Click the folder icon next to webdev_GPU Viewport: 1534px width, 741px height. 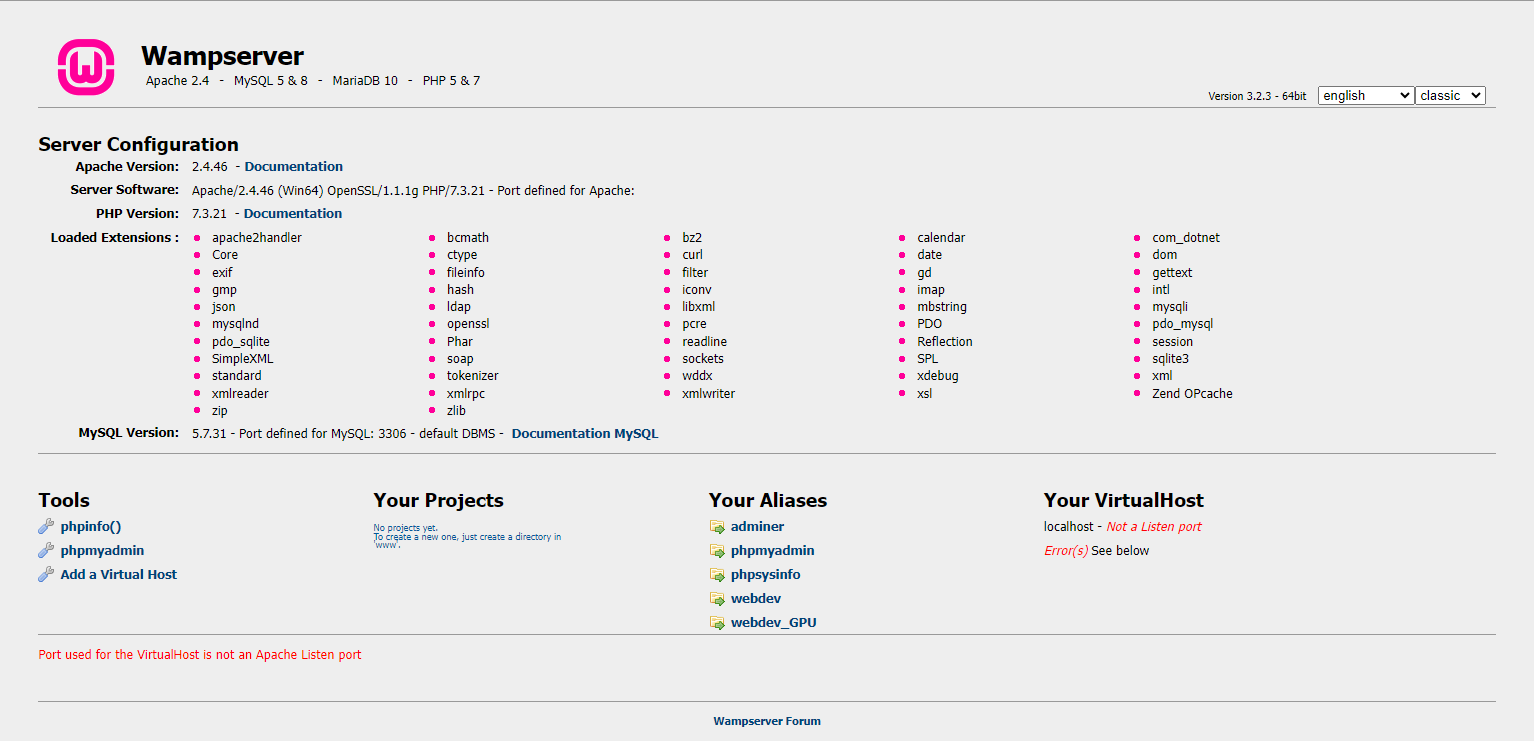click(717, 623)
